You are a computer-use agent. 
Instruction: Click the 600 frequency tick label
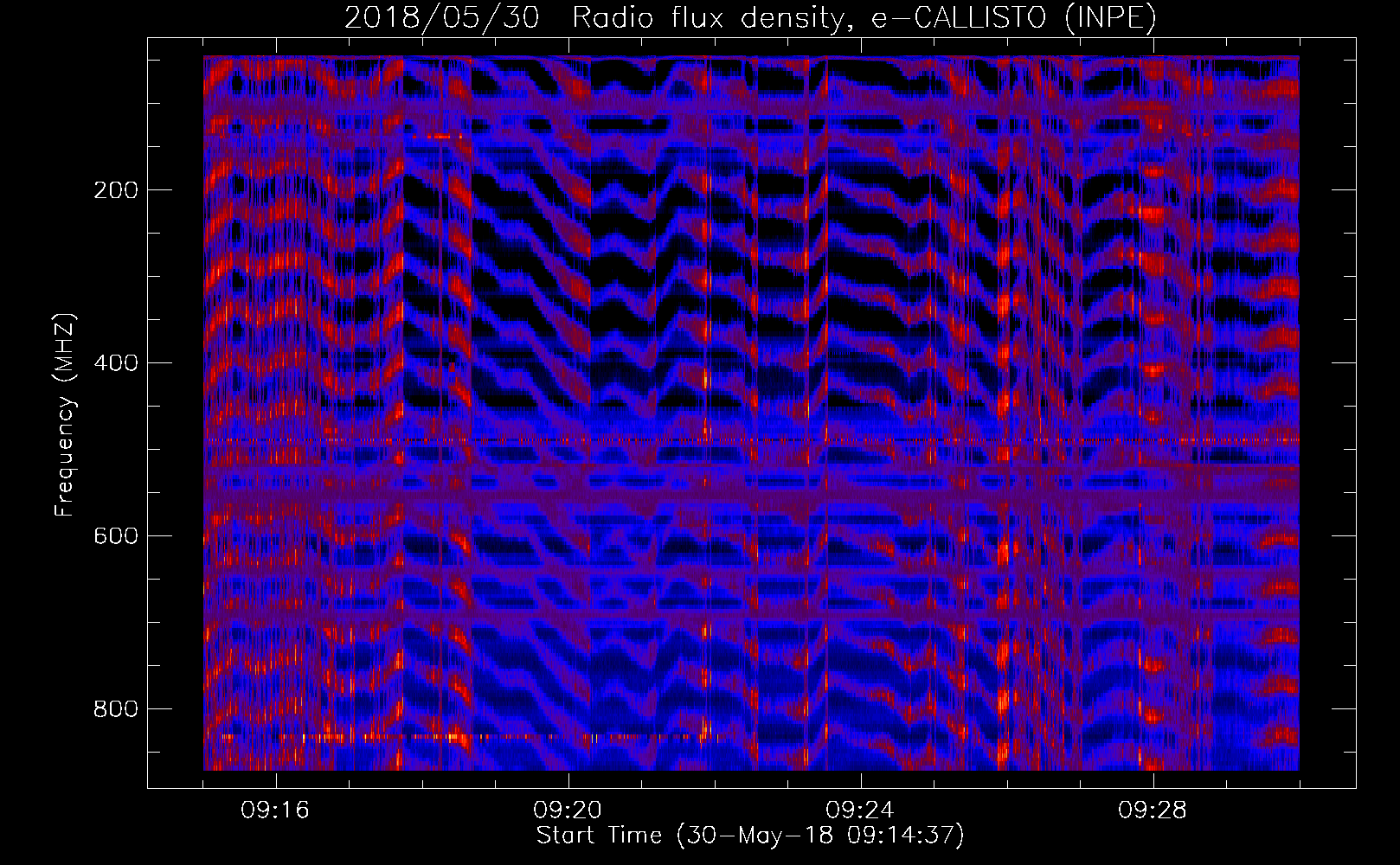(x=116, y=536)
